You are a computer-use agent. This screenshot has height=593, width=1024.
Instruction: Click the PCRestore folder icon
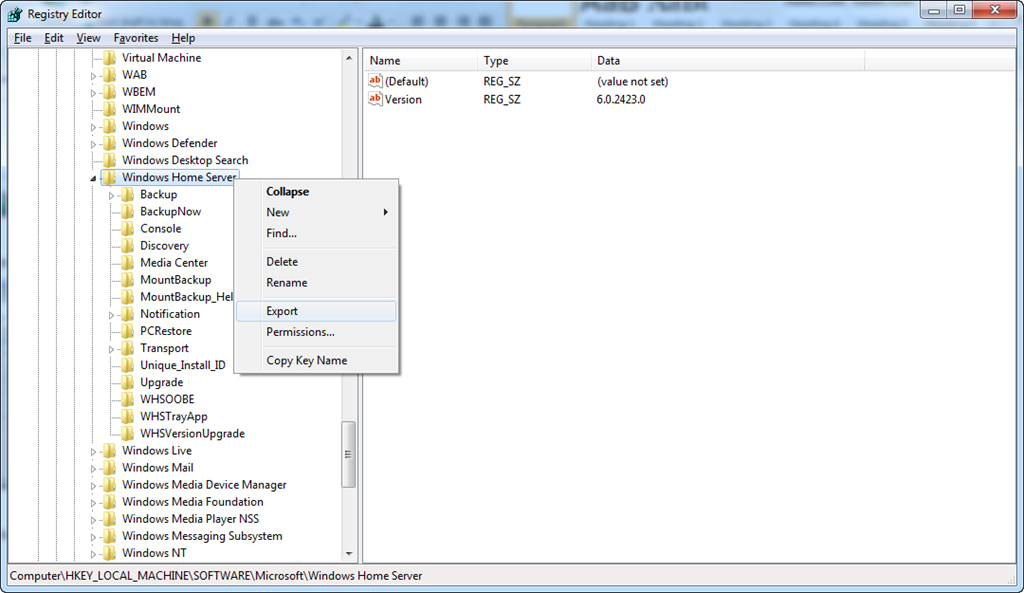coord(128,330)
